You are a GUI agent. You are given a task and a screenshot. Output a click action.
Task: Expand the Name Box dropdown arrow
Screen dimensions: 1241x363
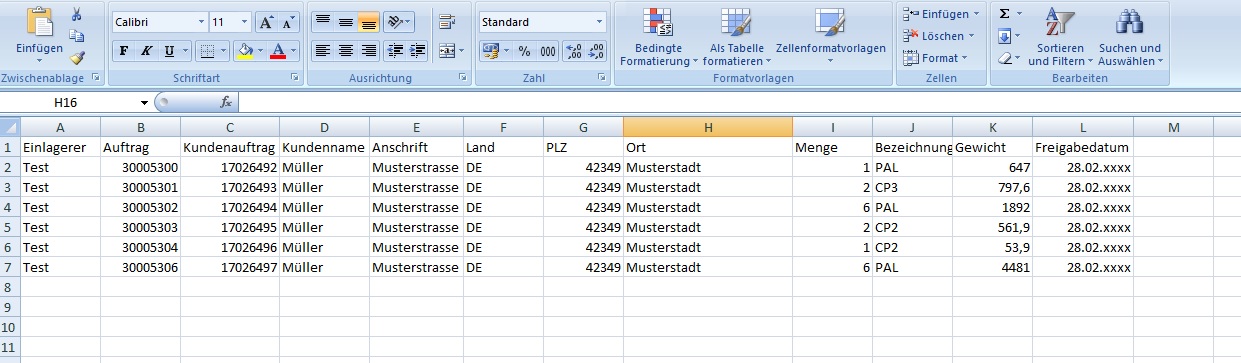(x=145, y=102)
